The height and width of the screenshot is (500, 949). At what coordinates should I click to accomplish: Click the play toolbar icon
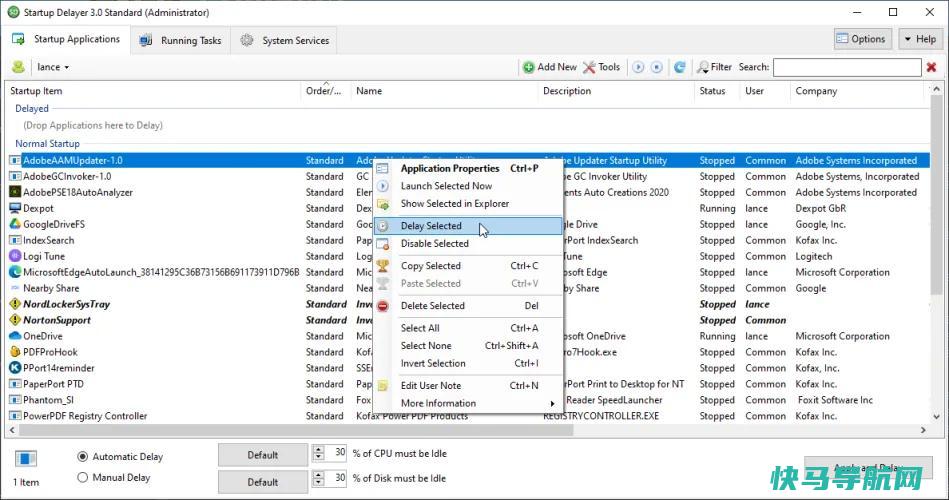pyautogui.click(x=638, y=67)
